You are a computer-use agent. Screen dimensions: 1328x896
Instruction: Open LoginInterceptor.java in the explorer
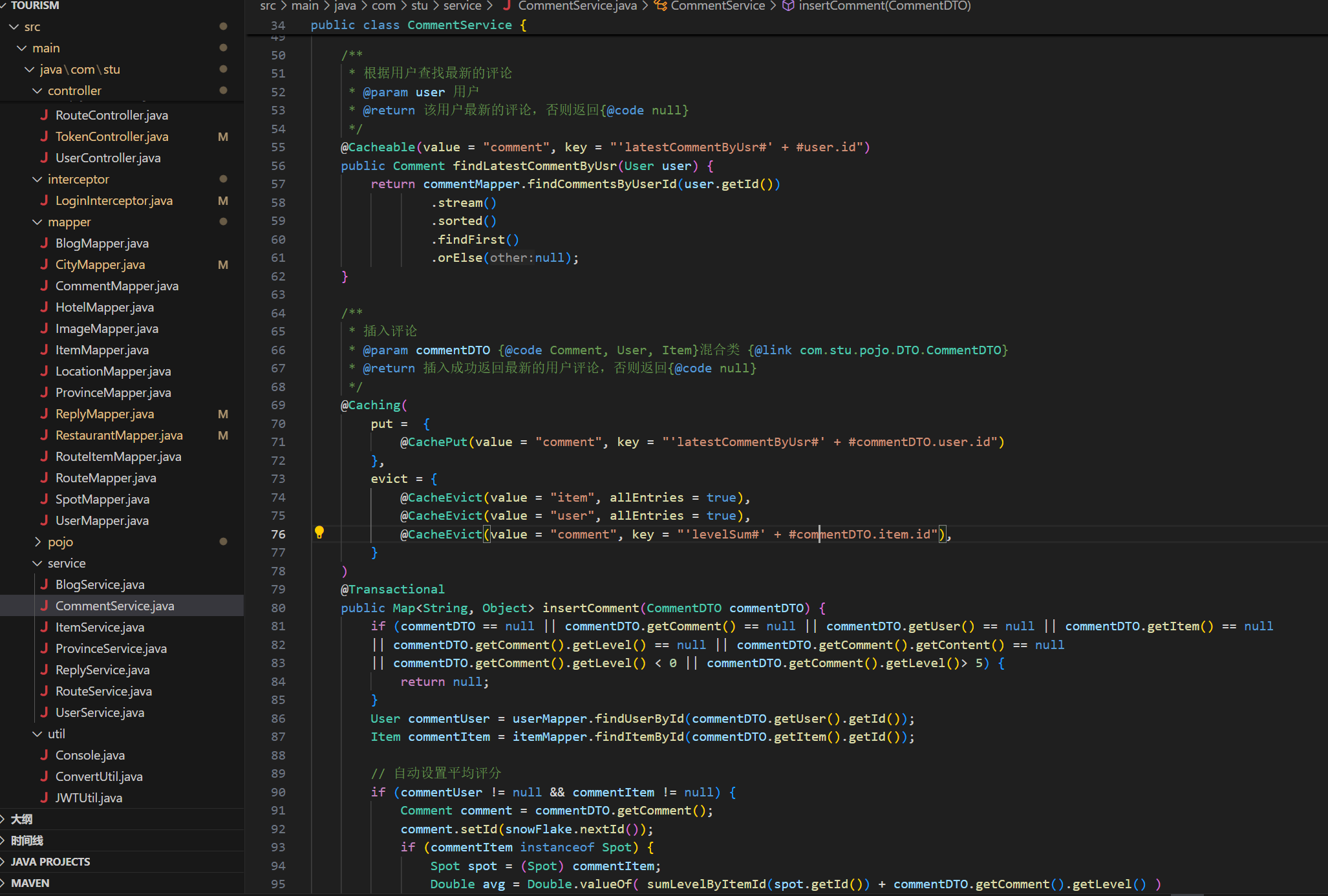click(114, 200)
